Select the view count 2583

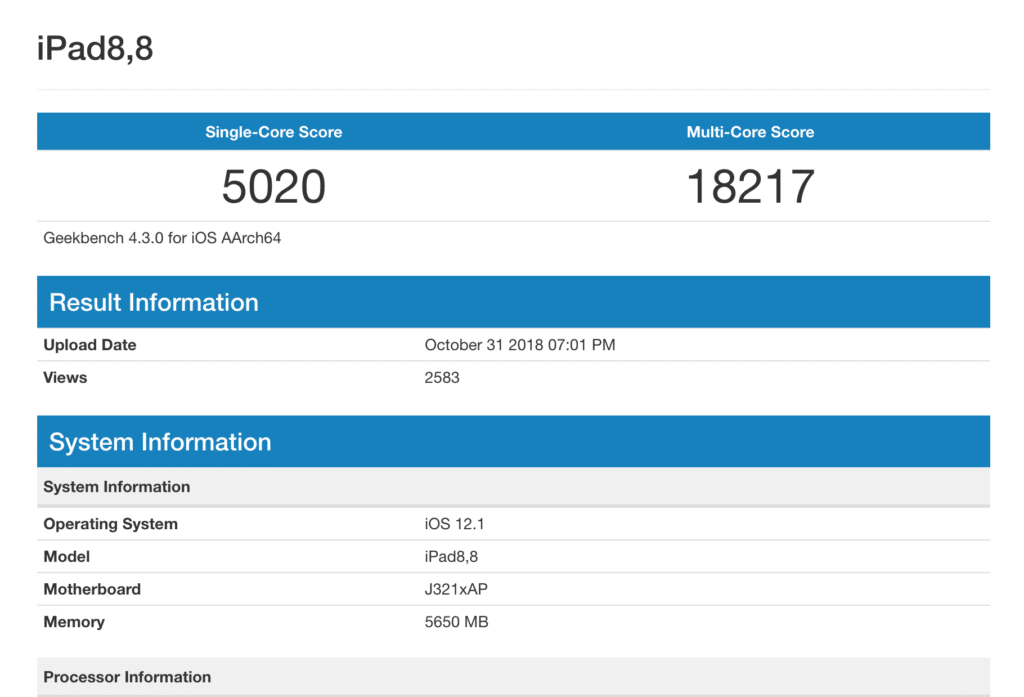[x=442, y=378]
